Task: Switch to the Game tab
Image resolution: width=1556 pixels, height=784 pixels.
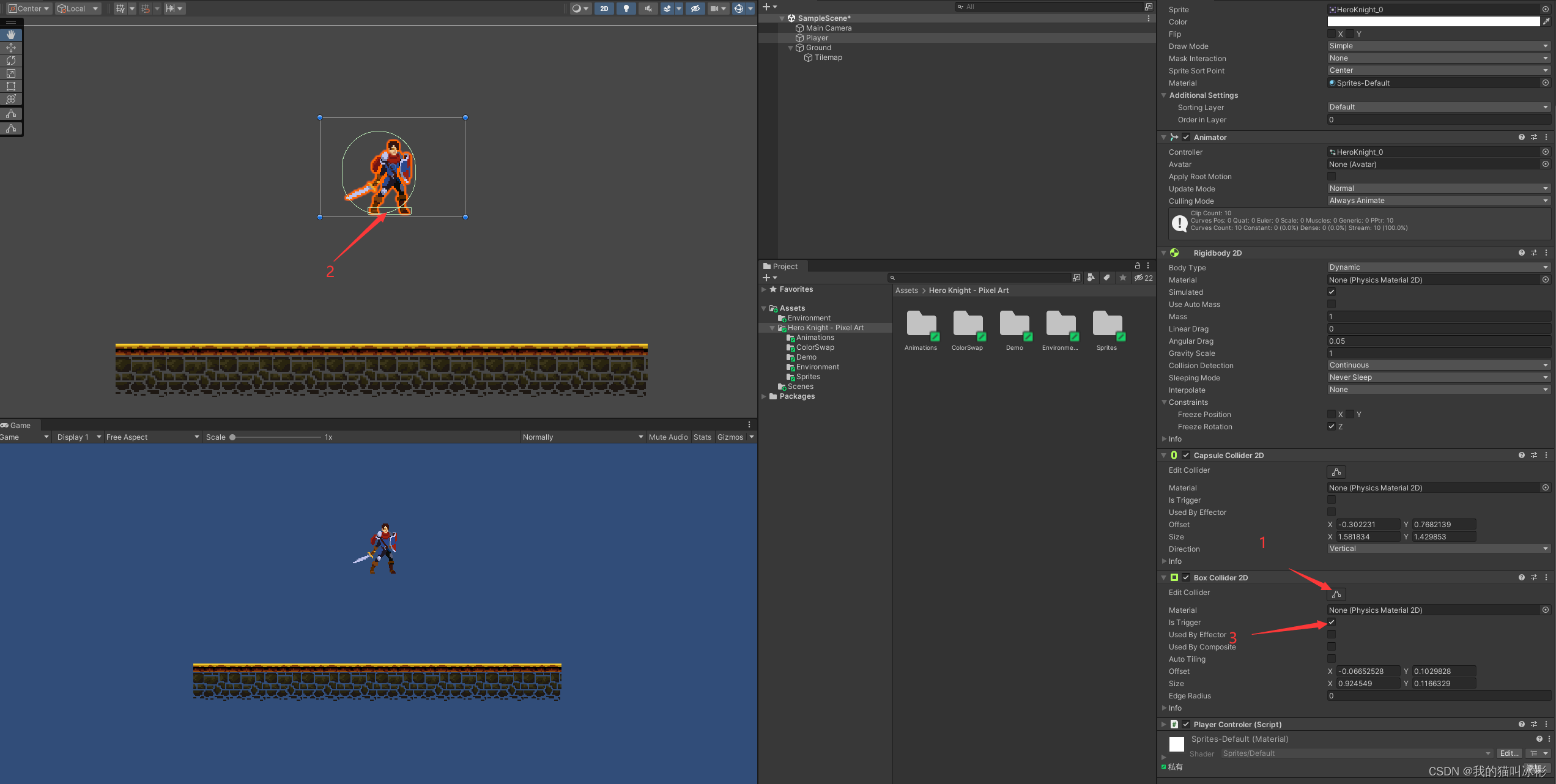Action: 17,426
